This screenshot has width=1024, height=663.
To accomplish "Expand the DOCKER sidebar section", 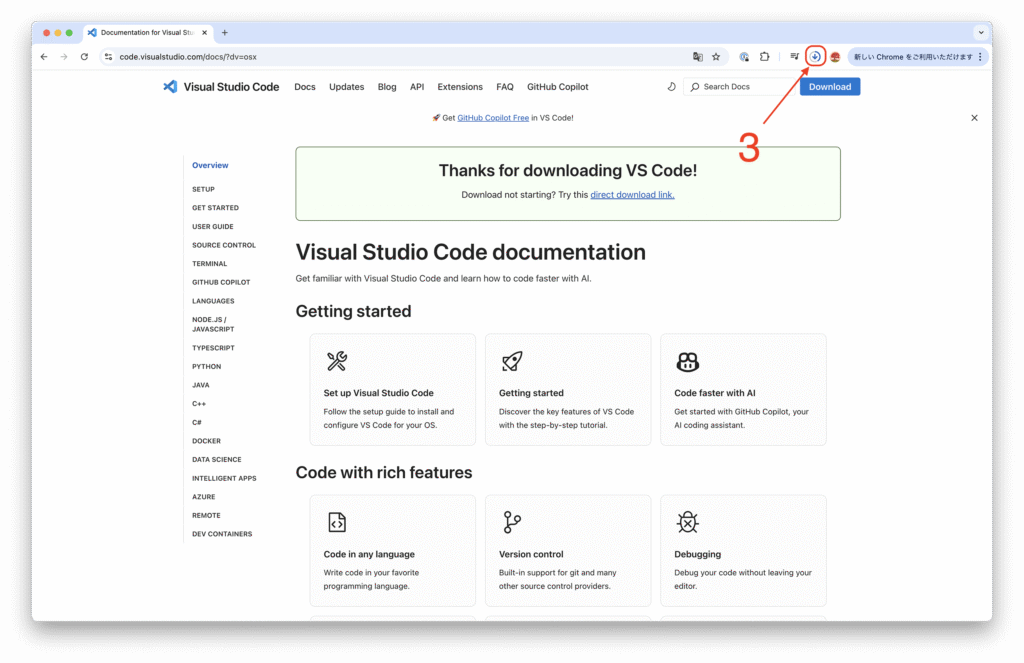I will pyautogui.click(x=206, y=441).
